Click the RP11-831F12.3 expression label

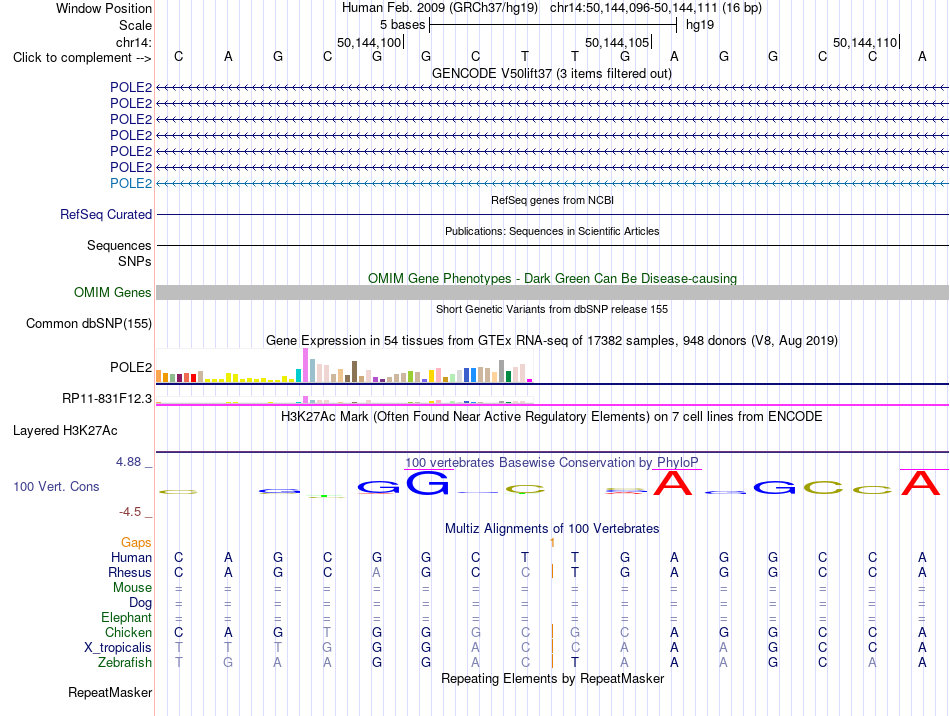[107, 399]
